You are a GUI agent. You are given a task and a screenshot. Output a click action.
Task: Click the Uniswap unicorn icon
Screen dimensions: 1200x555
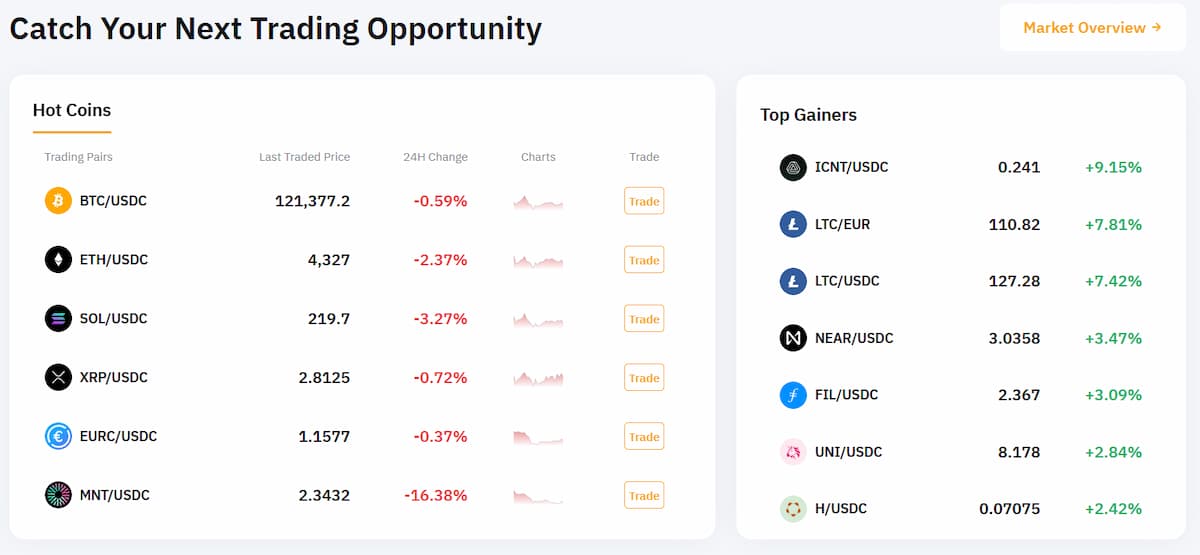point(793,452)
